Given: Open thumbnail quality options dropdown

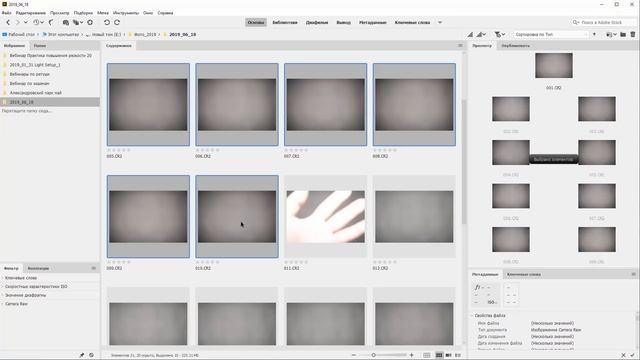Looking at the screenshot, I should click(x=481, y=35).
